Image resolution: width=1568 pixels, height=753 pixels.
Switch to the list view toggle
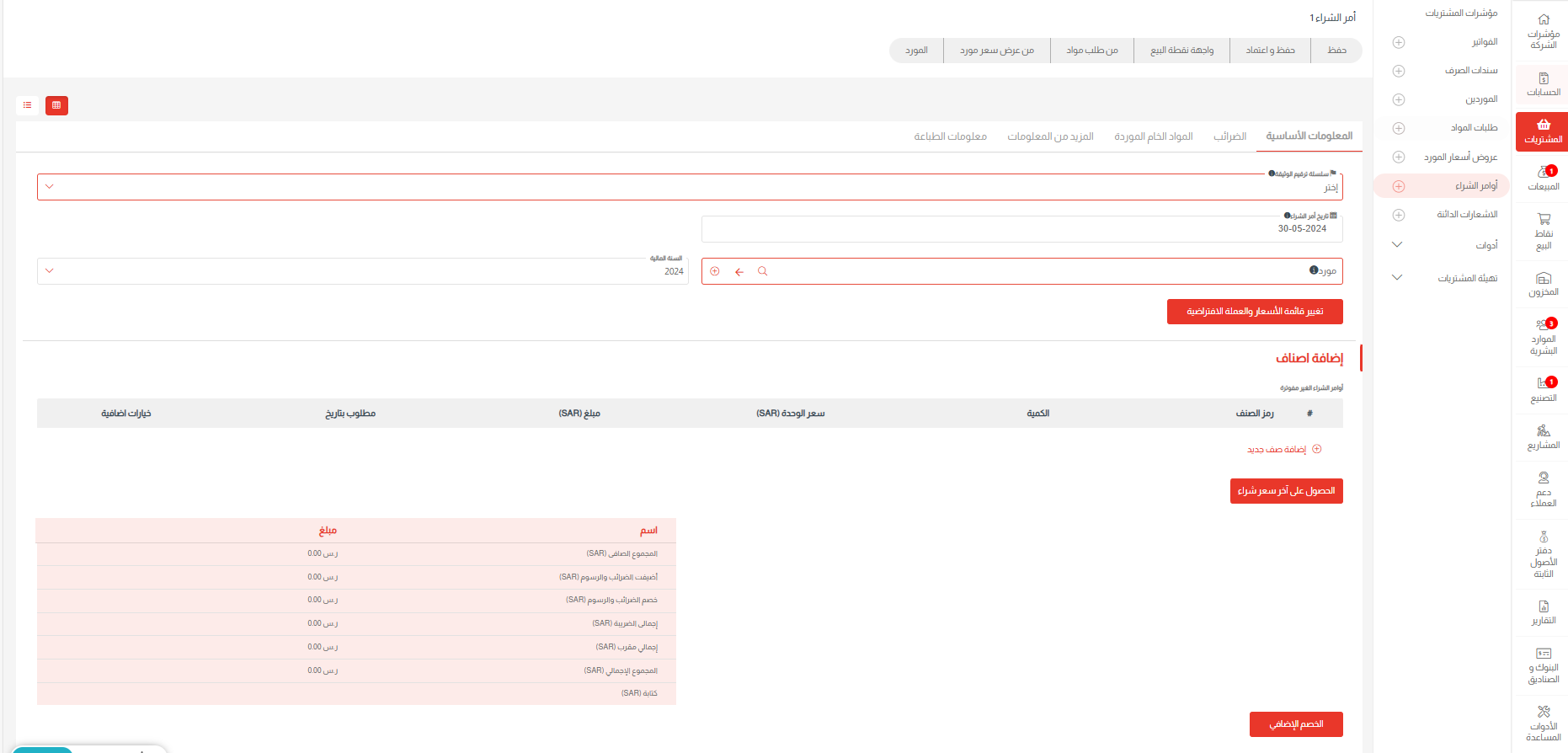tap(28, 105)
